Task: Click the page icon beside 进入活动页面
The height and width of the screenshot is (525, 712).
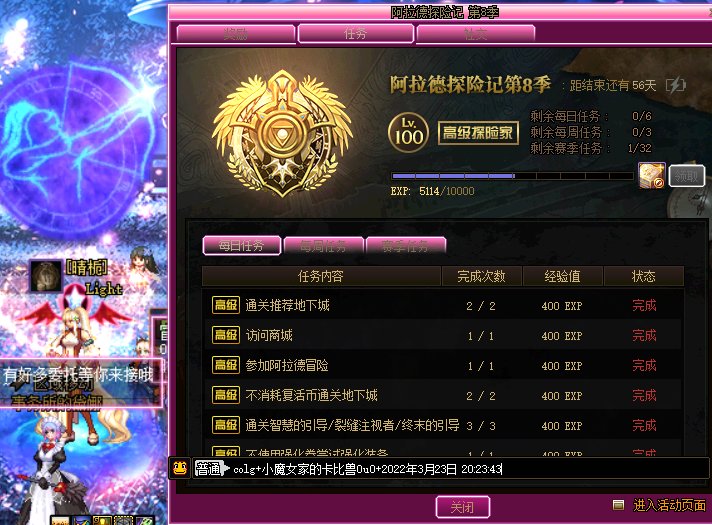Action: click(x=618, y=505)
